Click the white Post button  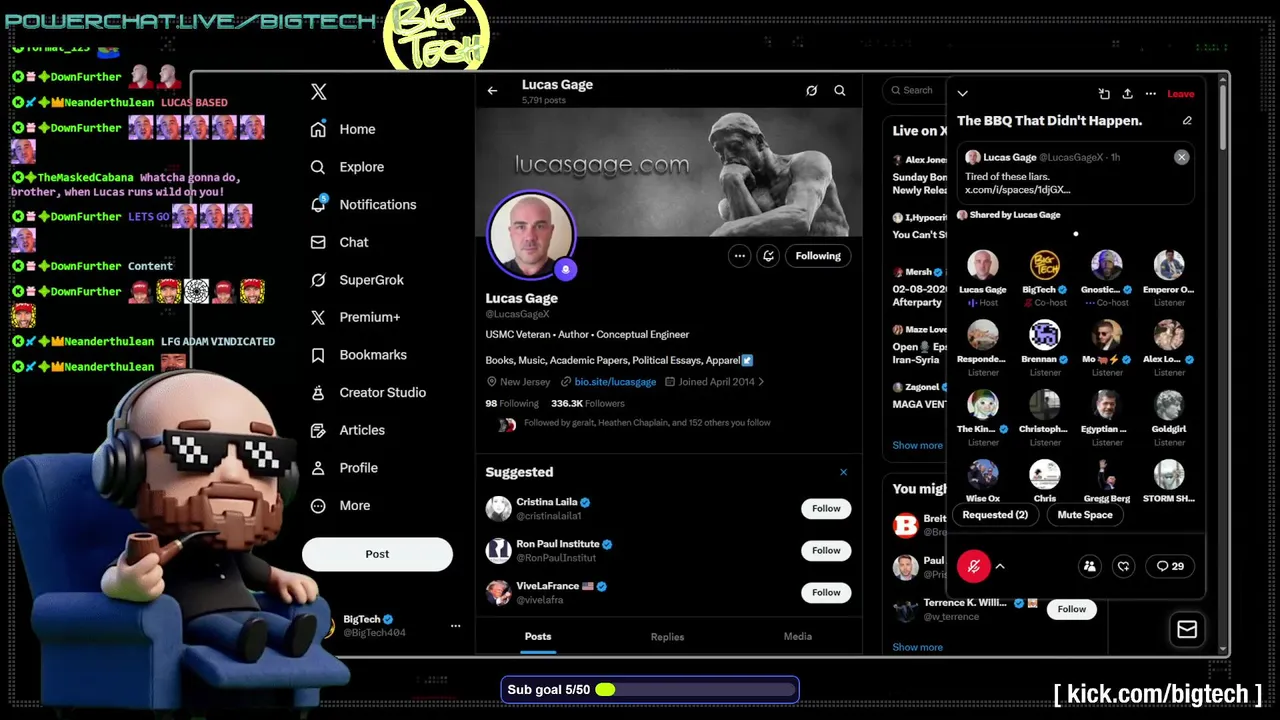tap(377, 554)
